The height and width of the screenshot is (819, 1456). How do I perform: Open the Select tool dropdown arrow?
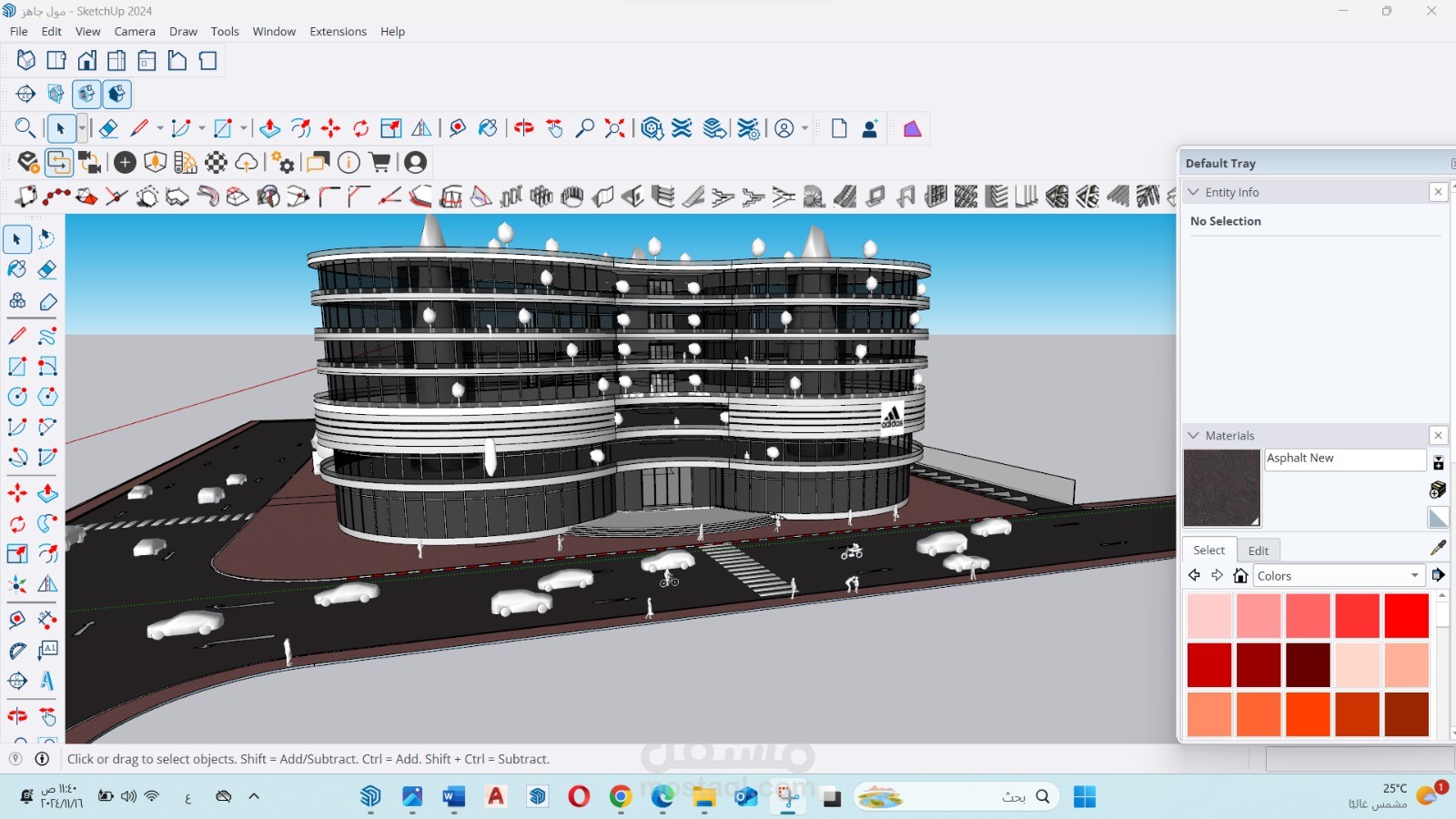coord(82,127)
